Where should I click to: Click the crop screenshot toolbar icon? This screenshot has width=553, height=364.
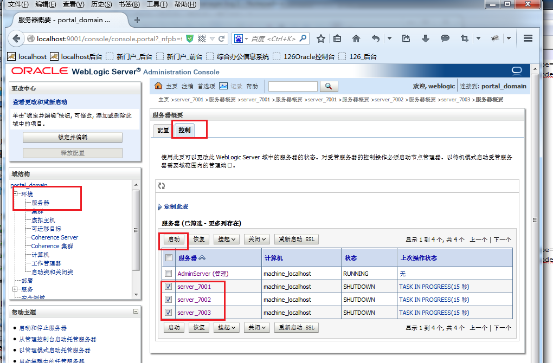click(x=464, y=39)
